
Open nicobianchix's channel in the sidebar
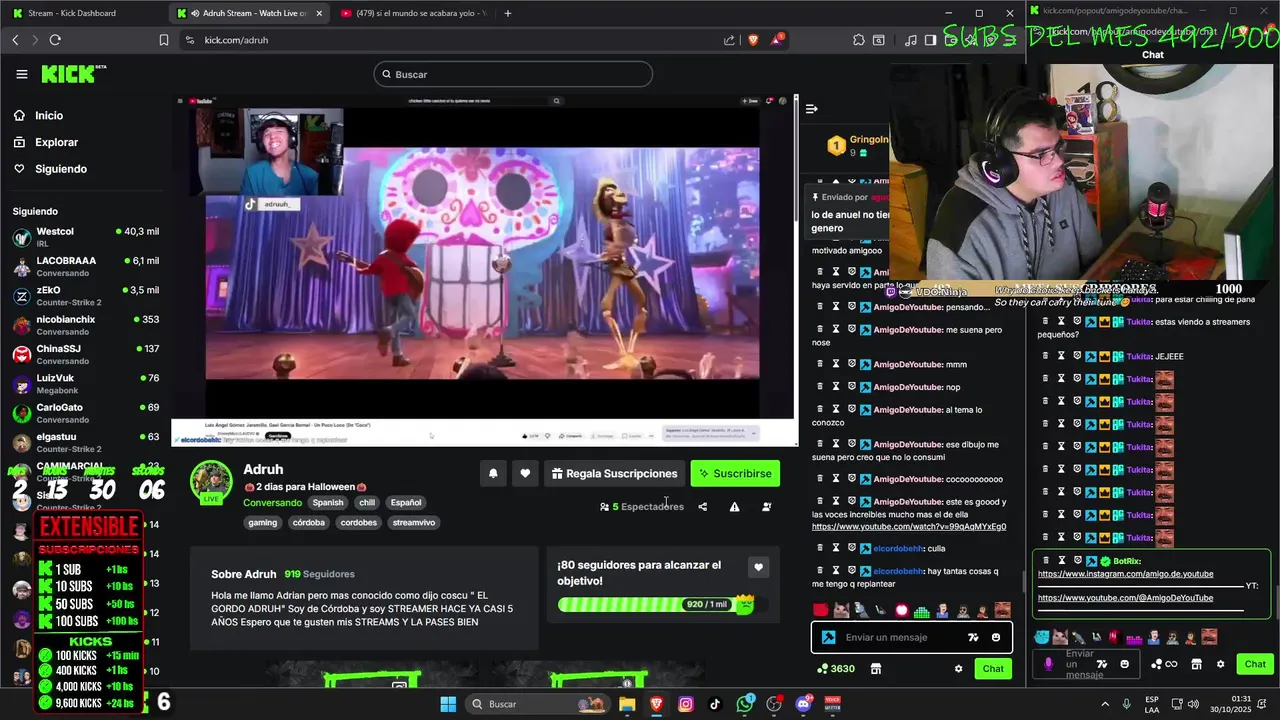(x=85, y=325)
